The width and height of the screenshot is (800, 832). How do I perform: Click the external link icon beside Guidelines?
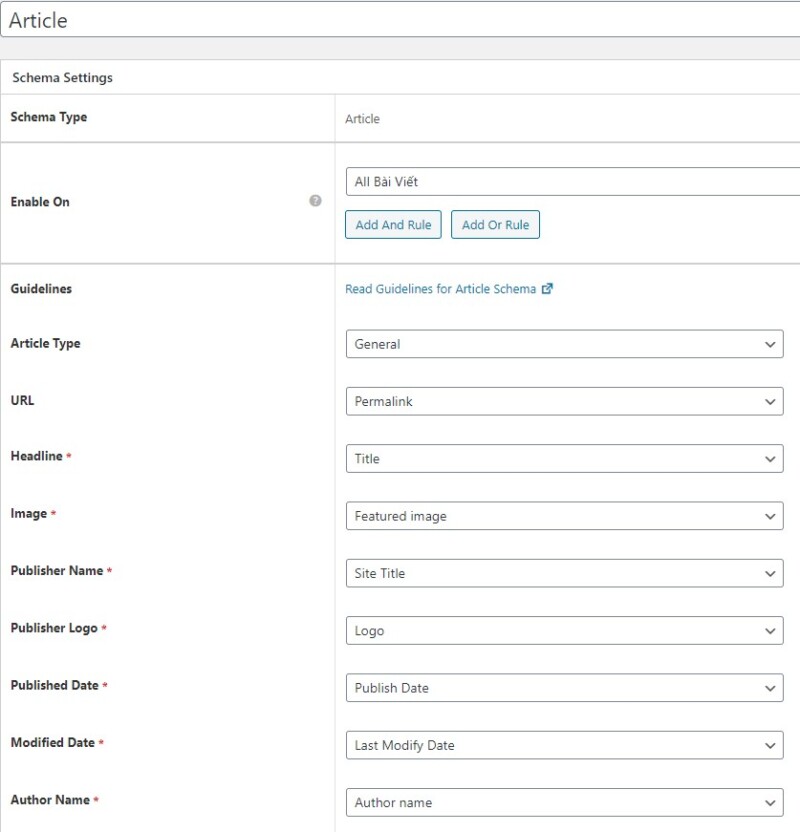(547, 289)
